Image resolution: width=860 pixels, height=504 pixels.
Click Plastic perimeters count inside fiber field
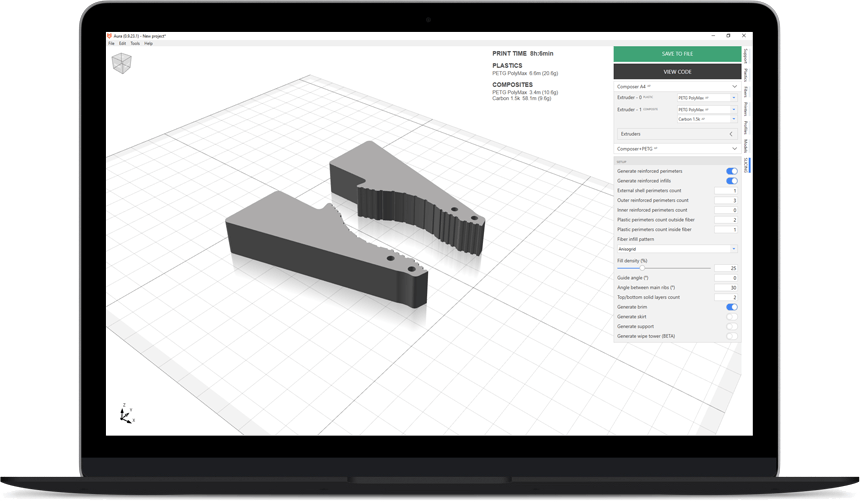pos(726,230)
